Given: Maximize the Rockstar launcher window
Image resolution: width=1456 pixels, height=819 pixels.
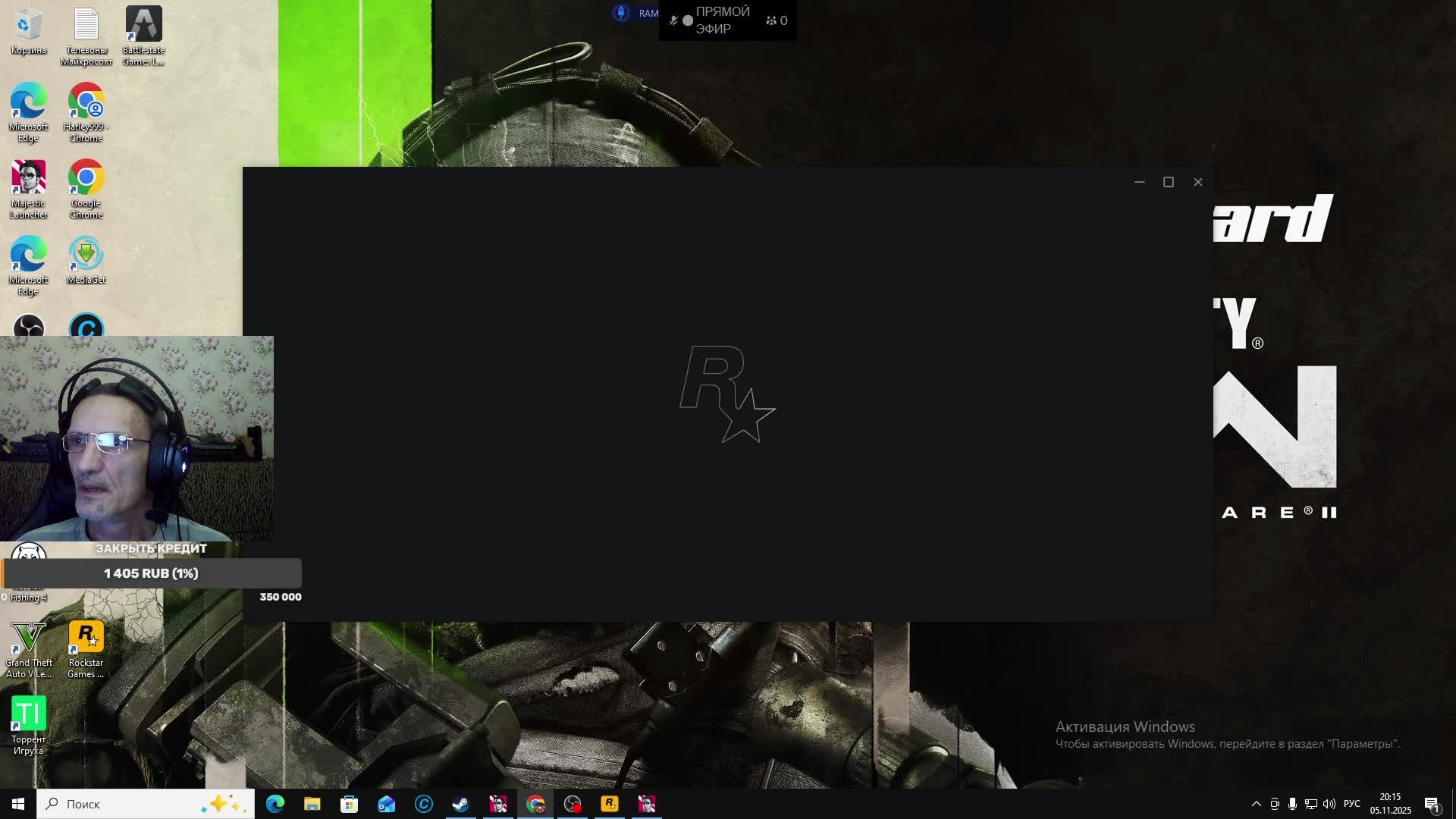Looking at the screenshot, I should 1169,182.
